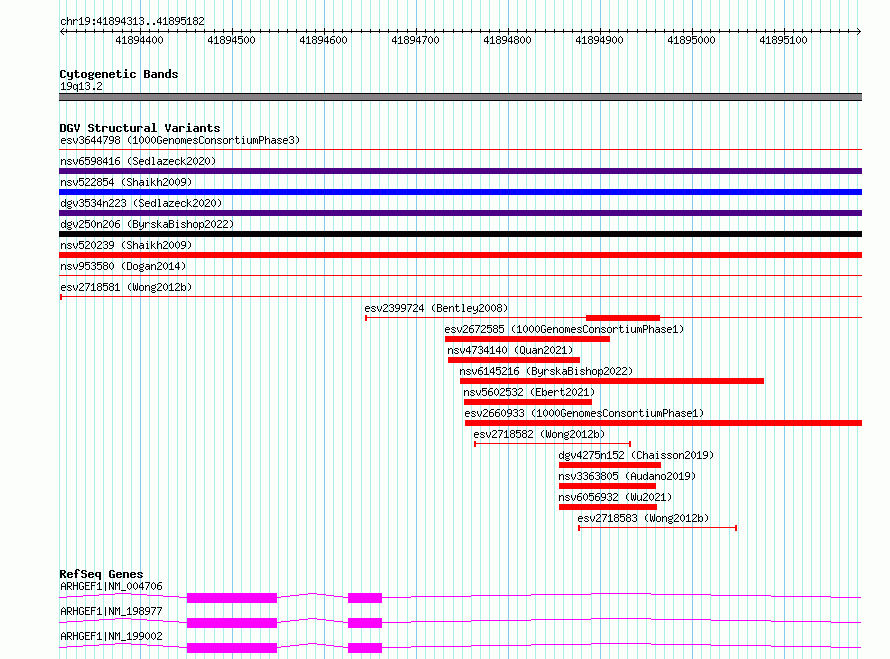Click ruler position 41894900

[x=599, y=40]
